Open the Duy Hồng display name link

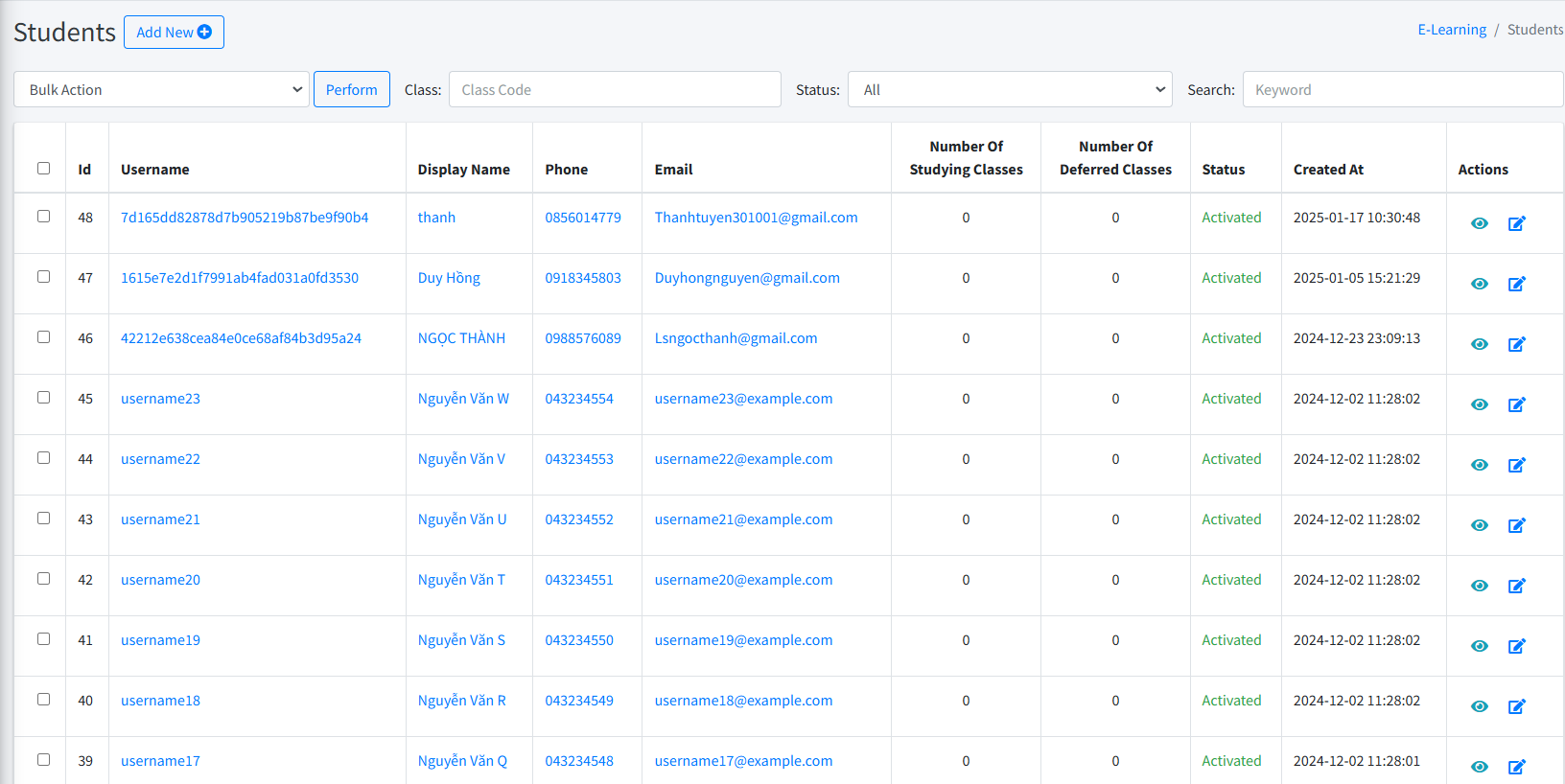(449, 278)
